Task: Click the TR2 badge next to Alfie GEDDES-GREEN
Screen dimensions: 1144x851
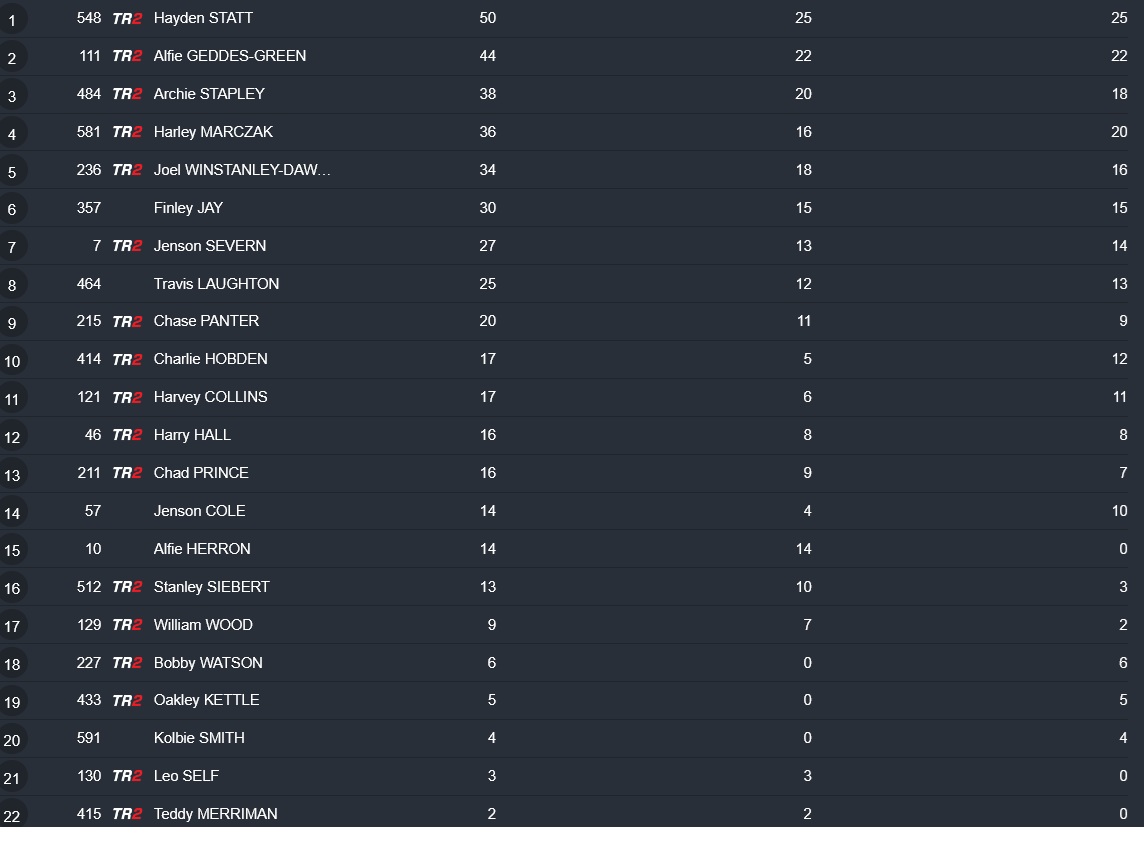Action: point(127,56)
